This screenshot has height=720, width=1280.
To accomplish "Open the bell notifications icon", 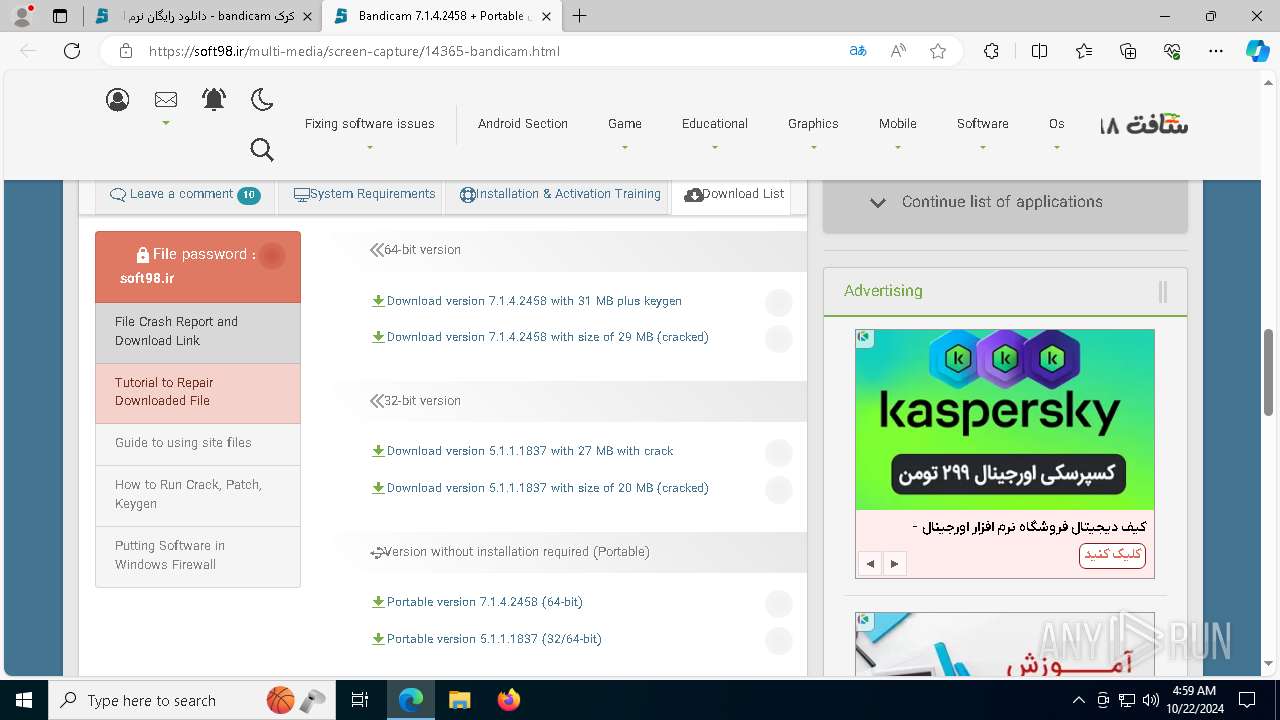I will point(214,99).
